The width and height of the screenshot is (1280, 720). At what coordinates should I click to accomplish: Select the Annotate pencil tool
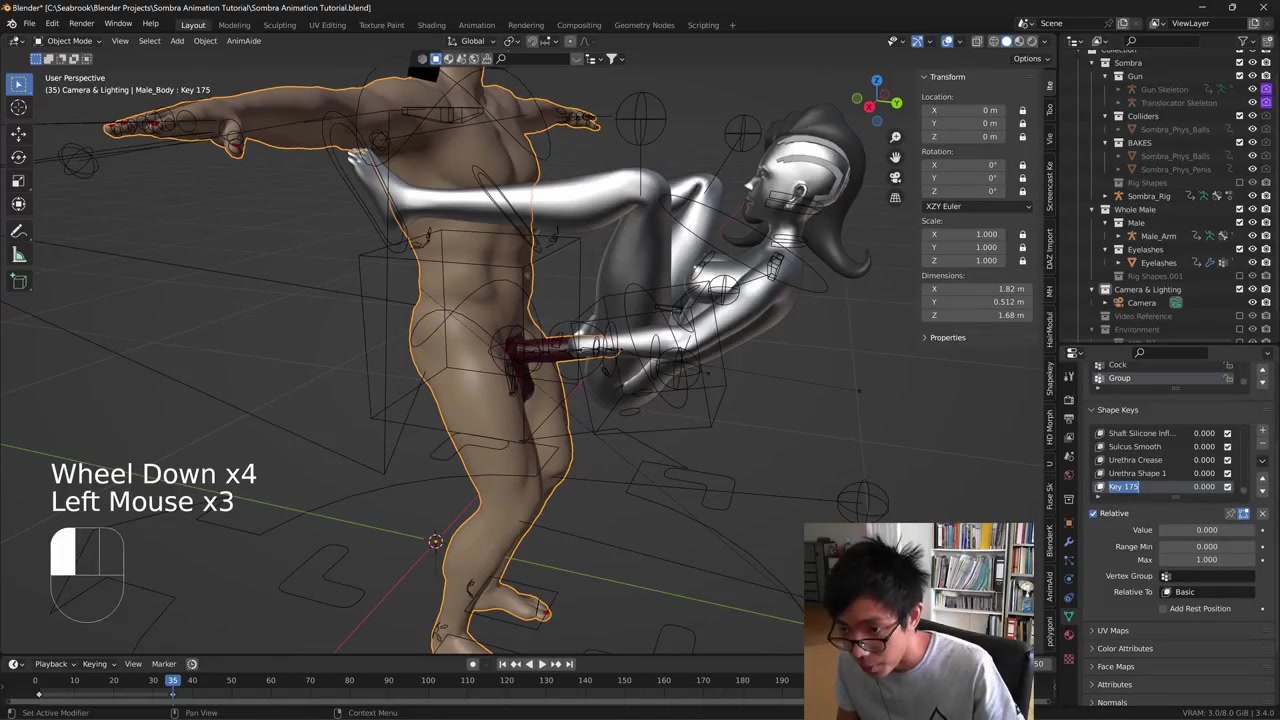coord(18,231)
